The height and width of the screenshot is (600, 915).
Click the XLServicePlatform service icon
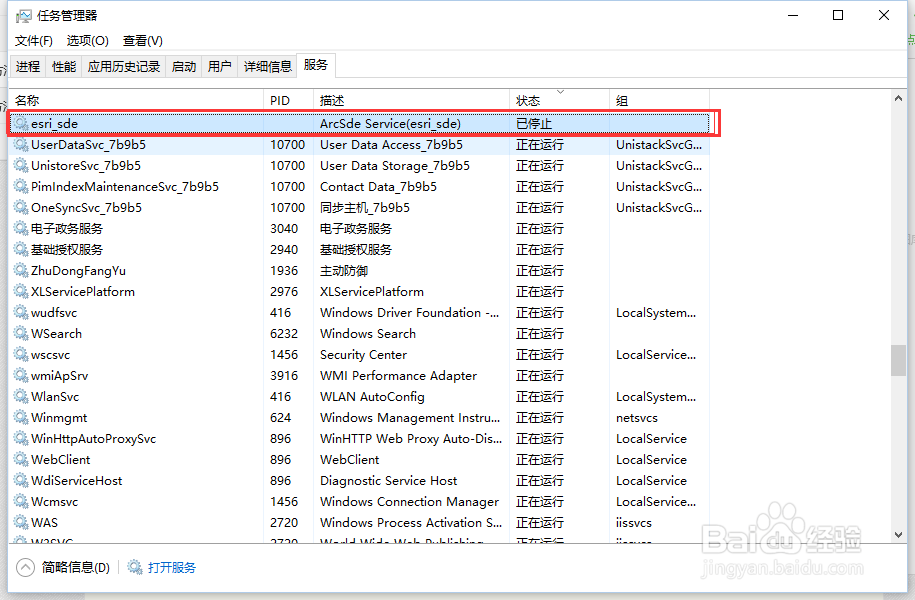pyautogui.click(x=20, y=291)
